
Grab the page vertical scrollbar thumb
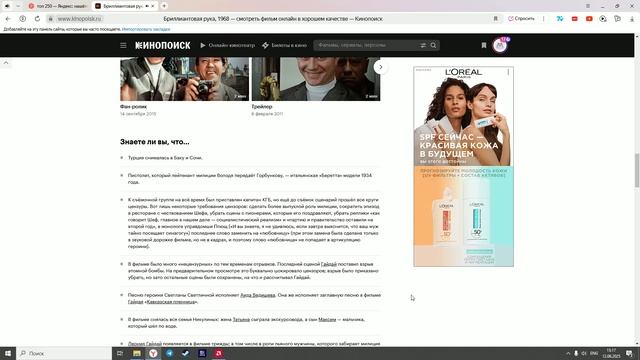coord(637,170)
